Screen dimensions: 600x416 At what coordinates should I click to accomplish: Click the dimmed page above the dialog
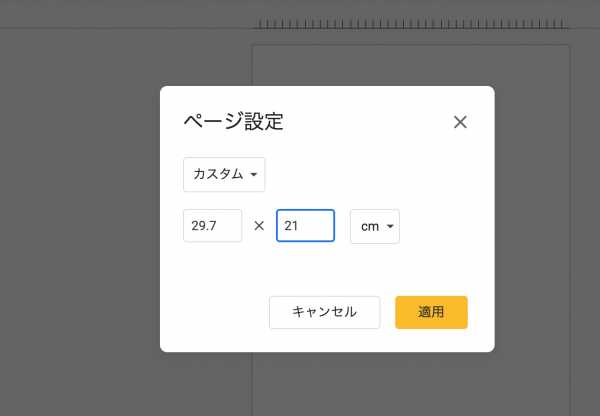coord(410,65)
